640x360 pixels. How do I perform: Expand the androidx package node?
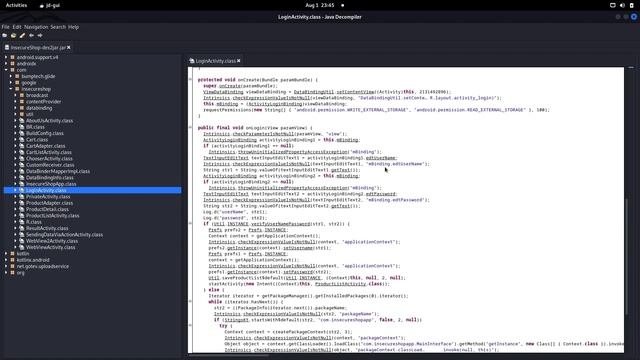coord(6,64)
